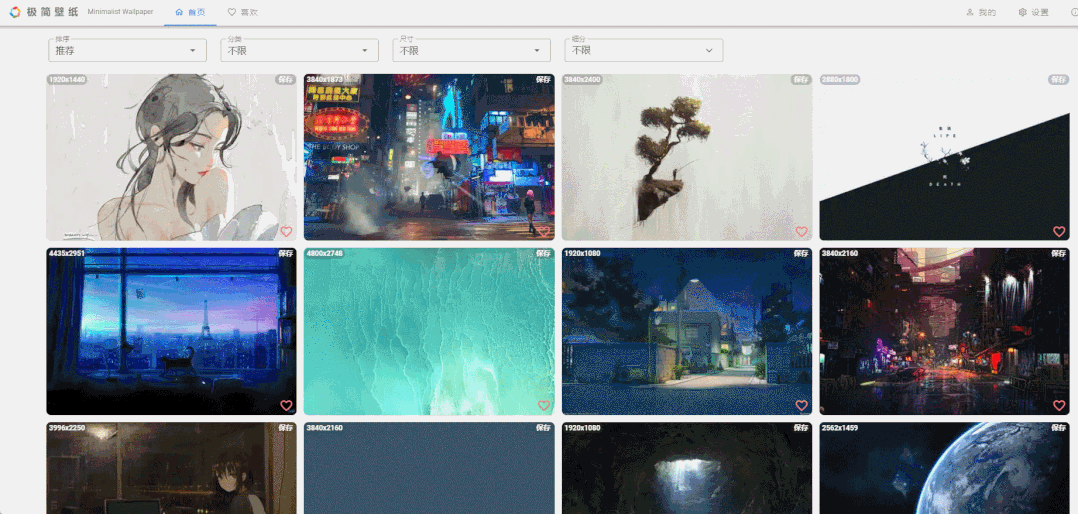Click the colorful 极简壁纸 logo icon

pyautogui.click(x=14, y=12)
